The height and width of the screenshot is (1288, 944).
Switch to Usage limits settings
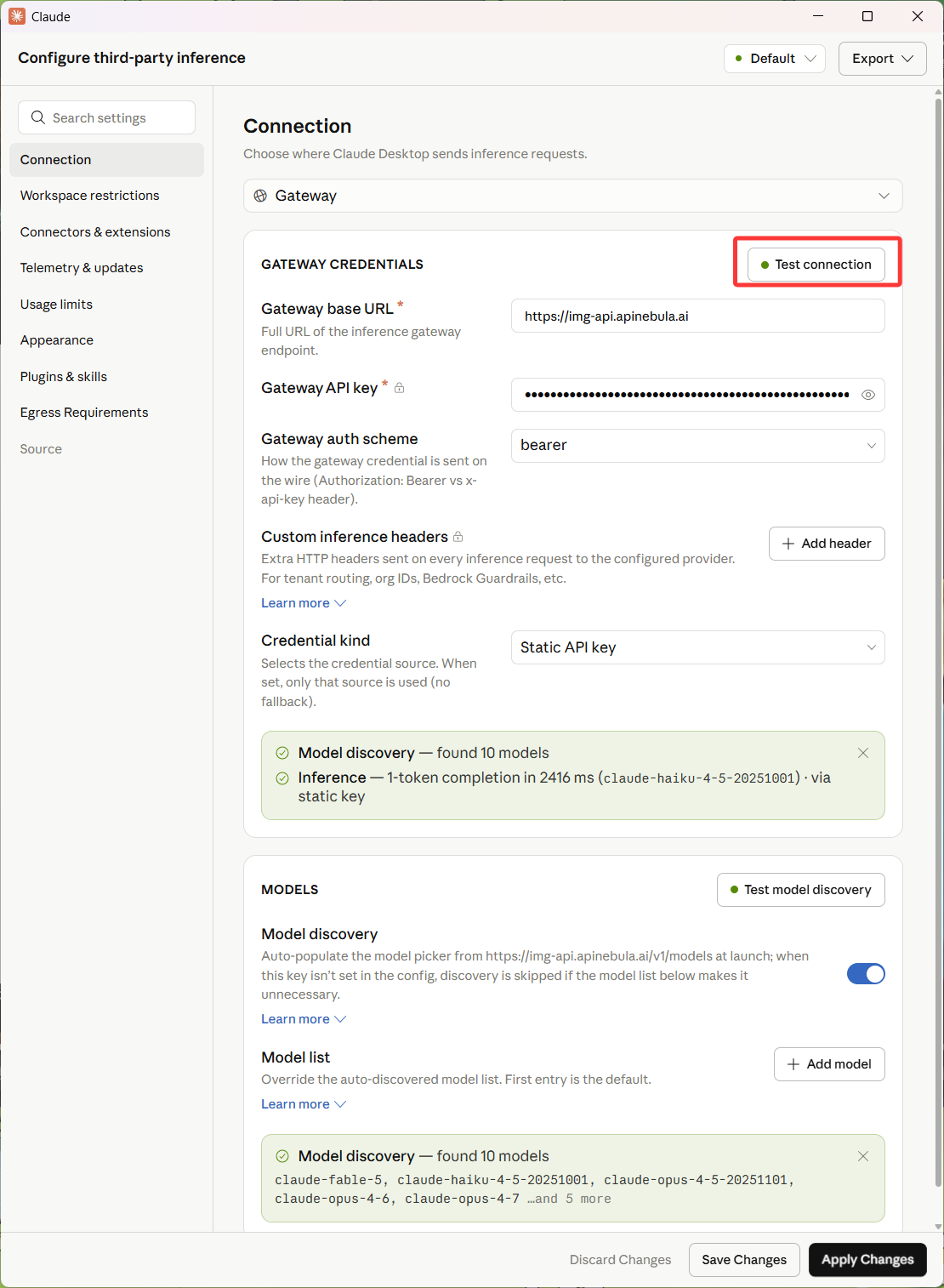point(107,305)
